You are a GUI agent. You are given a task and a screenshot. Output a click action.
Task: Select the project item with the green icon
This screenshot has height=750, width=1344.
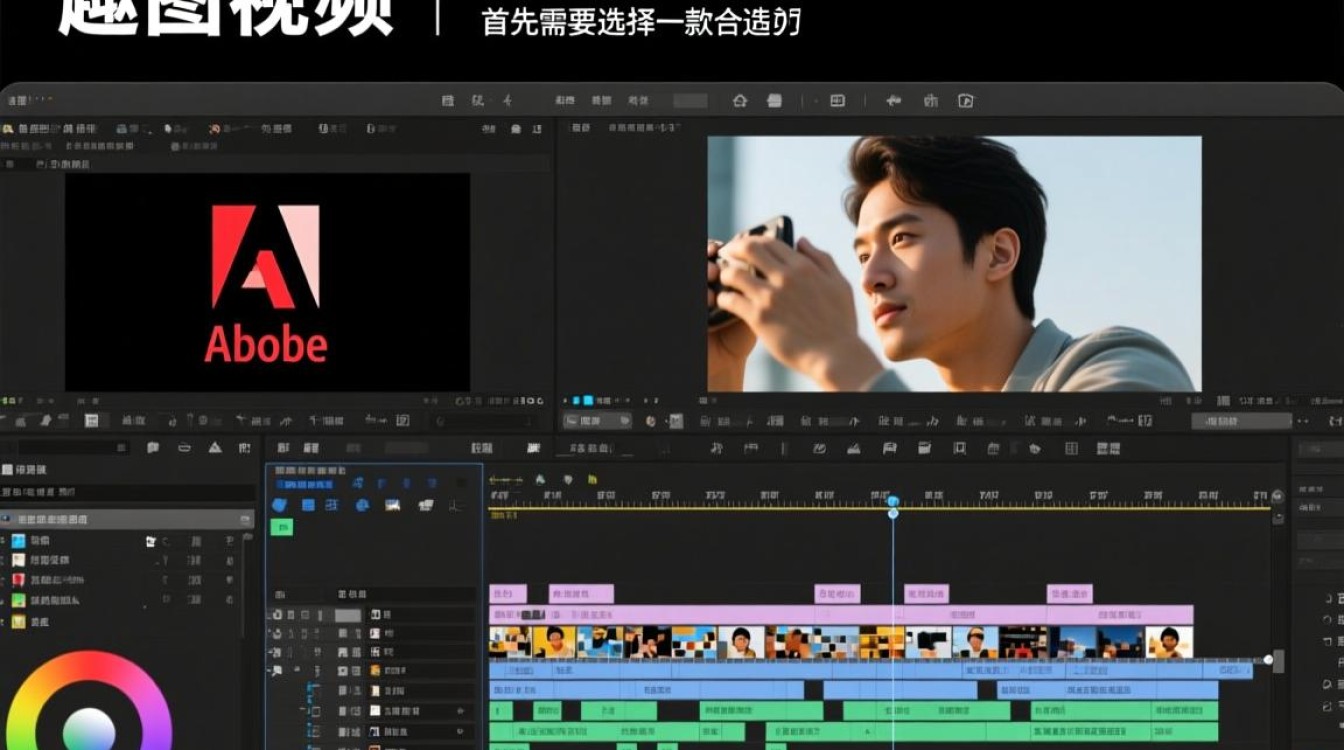(x=18, y=600)
